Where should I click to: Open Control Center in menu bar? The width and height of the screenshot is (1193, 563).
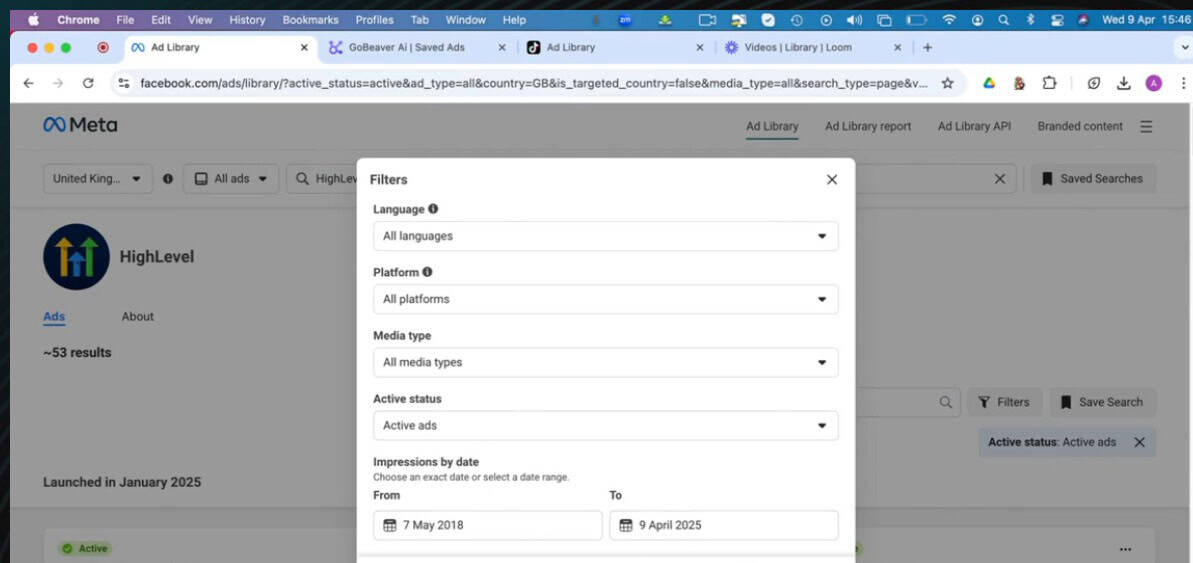[x=1057, y=20]
